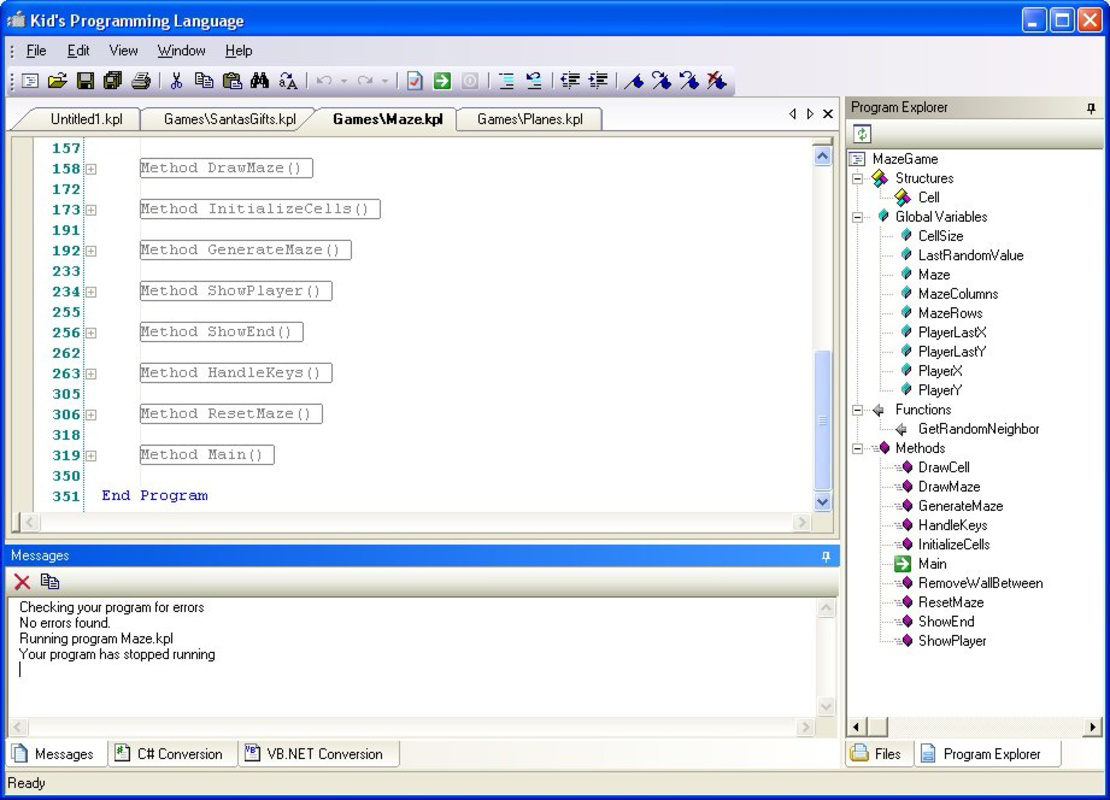1110x800 pixels.
Task: Expand Method HandleKeys on line 263
Action: [91, 374]
